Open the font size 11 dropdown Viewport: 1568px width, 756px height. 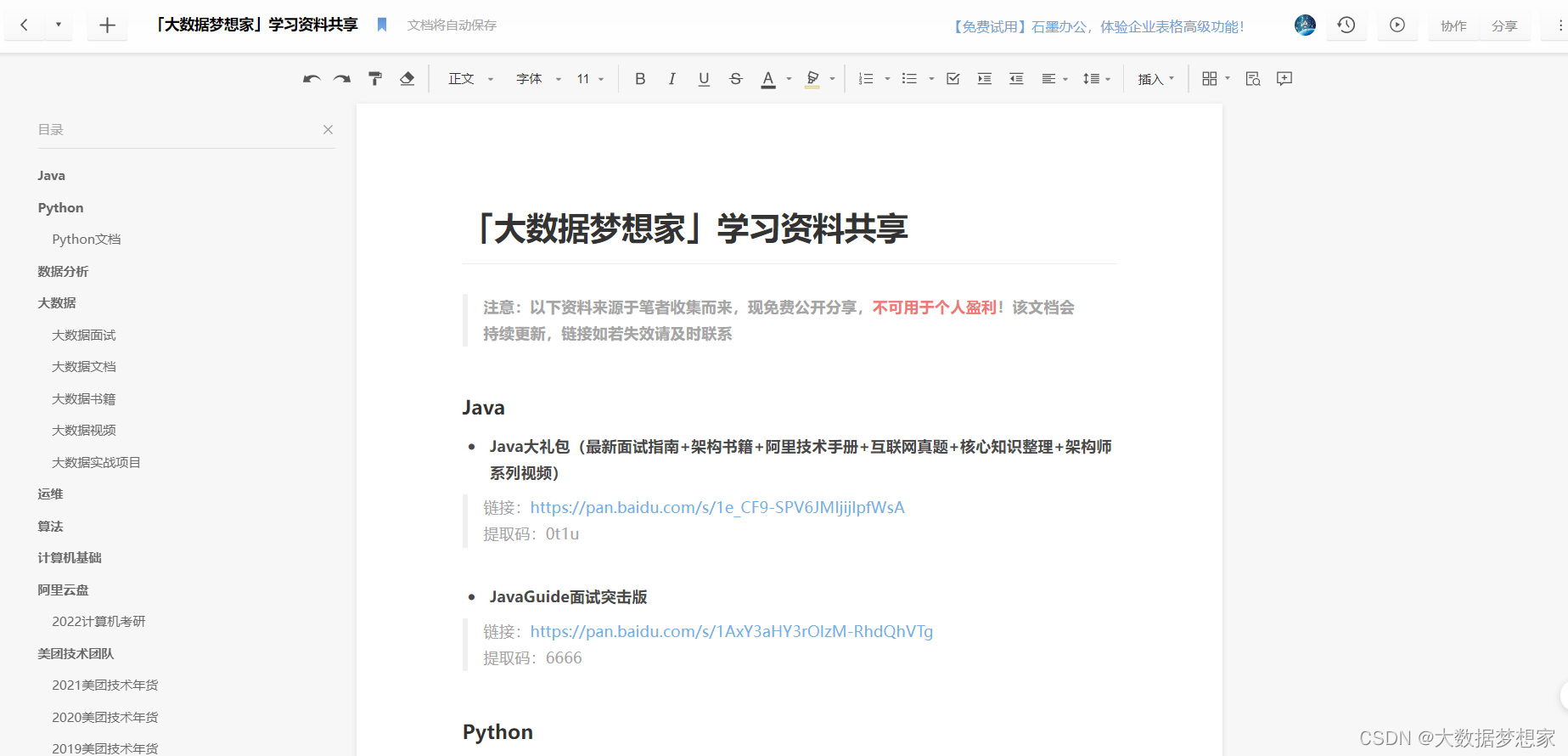pos(590,79)
